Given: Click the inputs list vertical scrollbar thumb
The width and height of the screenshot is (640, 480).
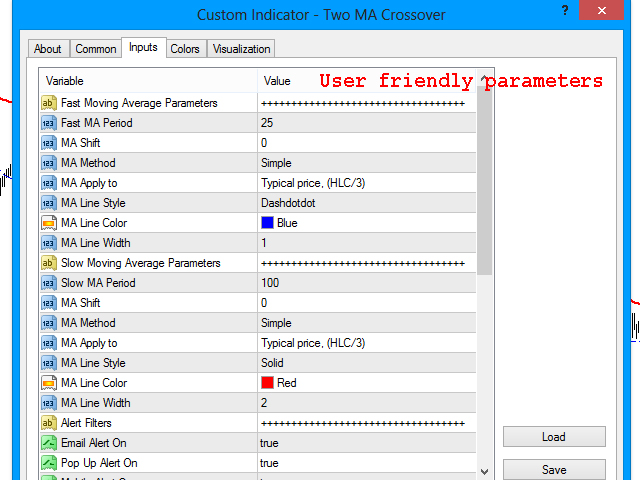Looking at the screenshot, I should [484, 180].
